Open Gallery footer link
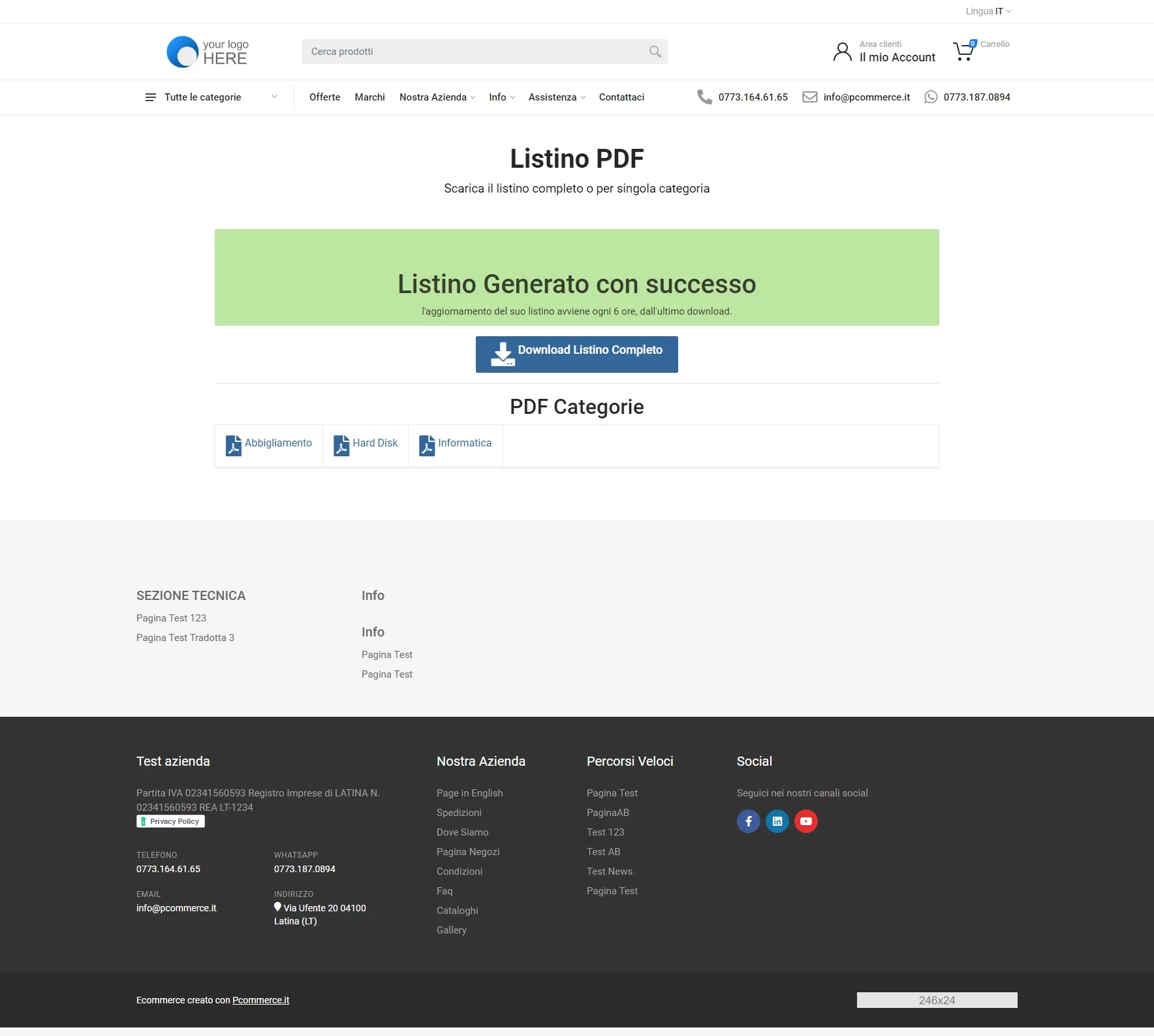Image resolution: width=1154 pixels, height=1036 pixels. point(452,930)
